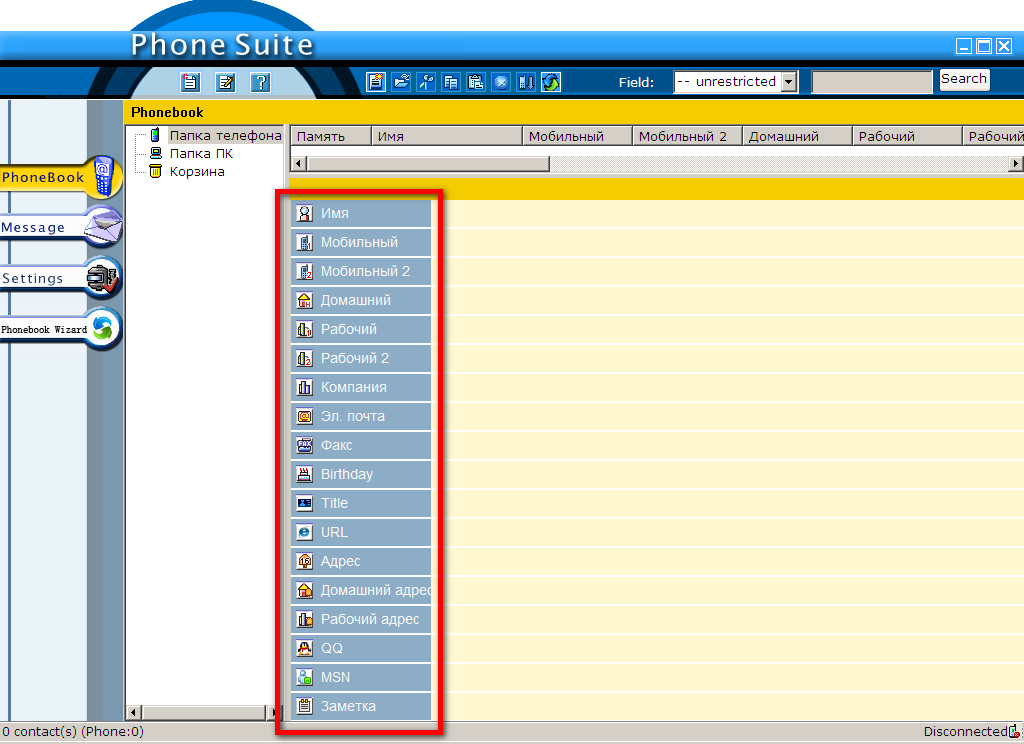The width and height of the screenshot is (1024, 744).
Task: Select the Папка ПК tree folder
Action: [200, 153]
